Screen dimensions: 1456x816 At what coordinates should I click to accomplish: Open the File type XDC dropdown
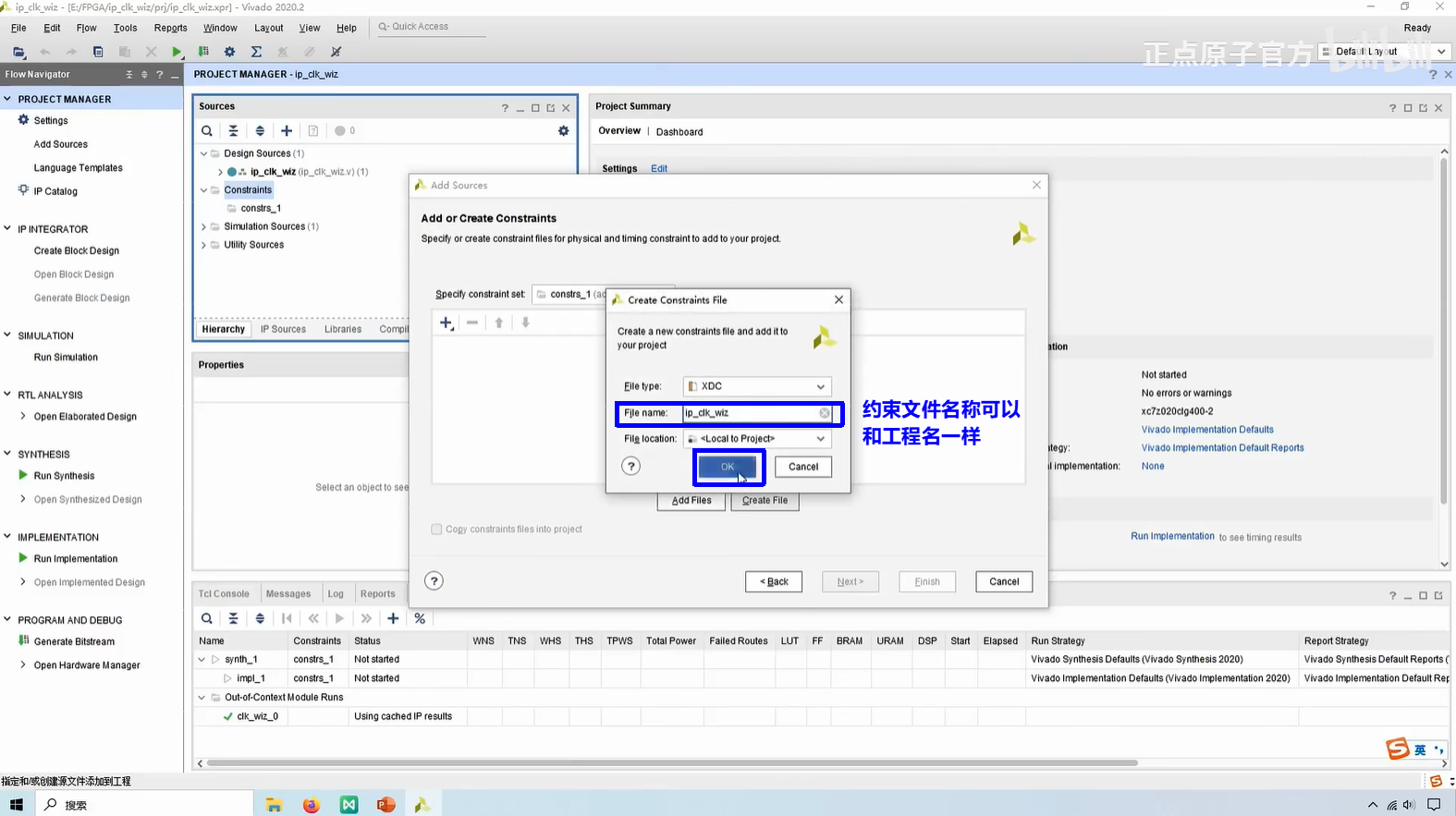(757, 386)
